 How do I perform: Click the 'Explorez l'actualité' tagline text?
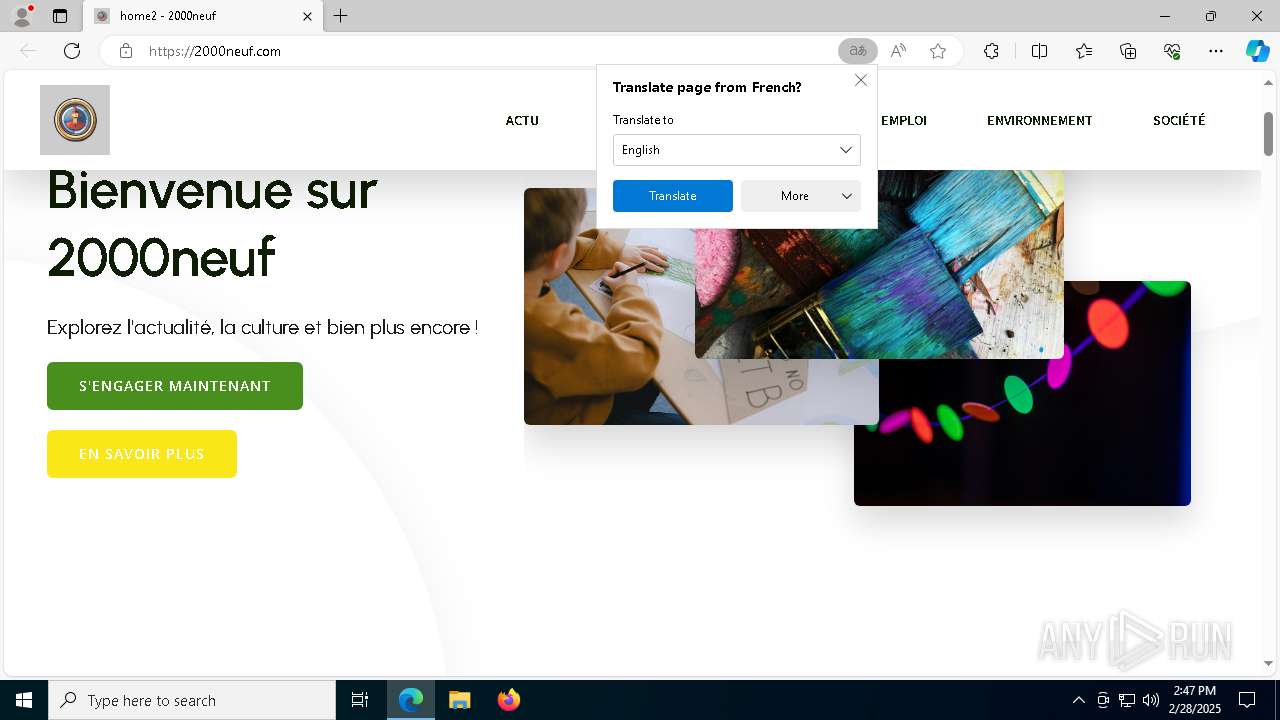coord(263,327)
